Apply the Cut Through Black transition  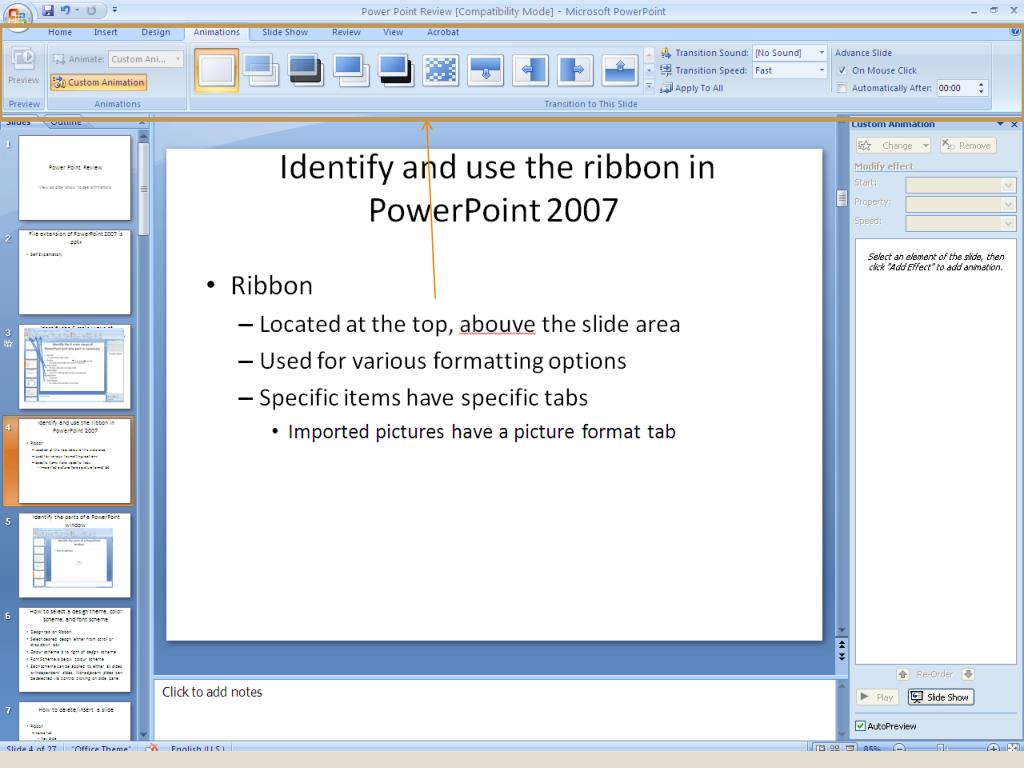click(396, 70)
